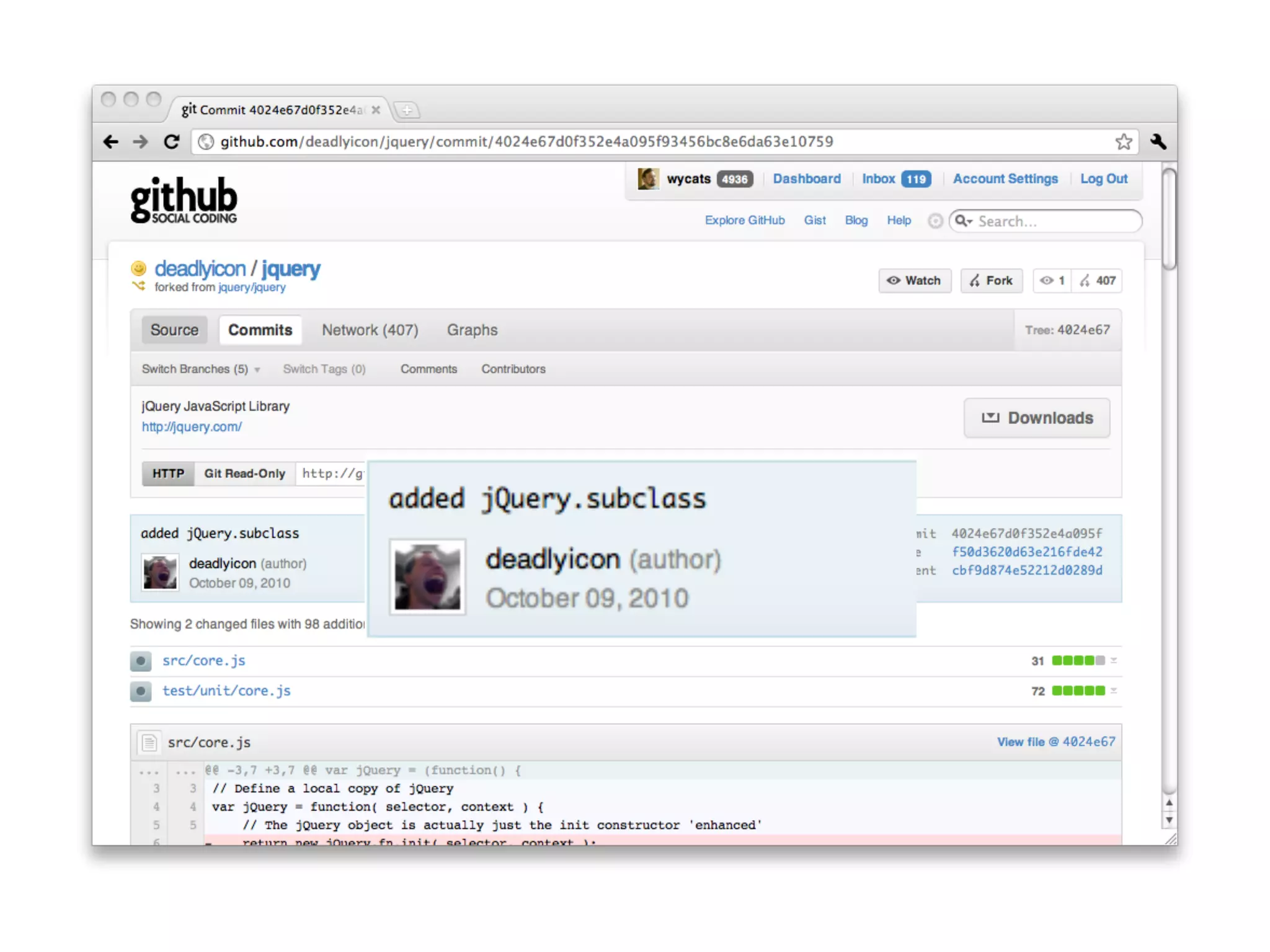This screenshot has height=952, width=1270.
Task: Switch to the Commits tab
Action: (260, 330)
